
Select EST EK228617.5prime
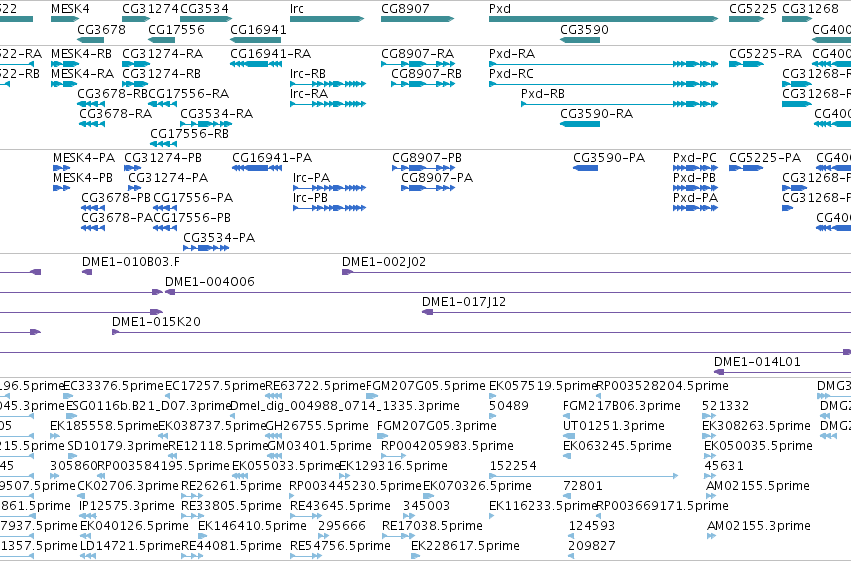coord(466,546)
